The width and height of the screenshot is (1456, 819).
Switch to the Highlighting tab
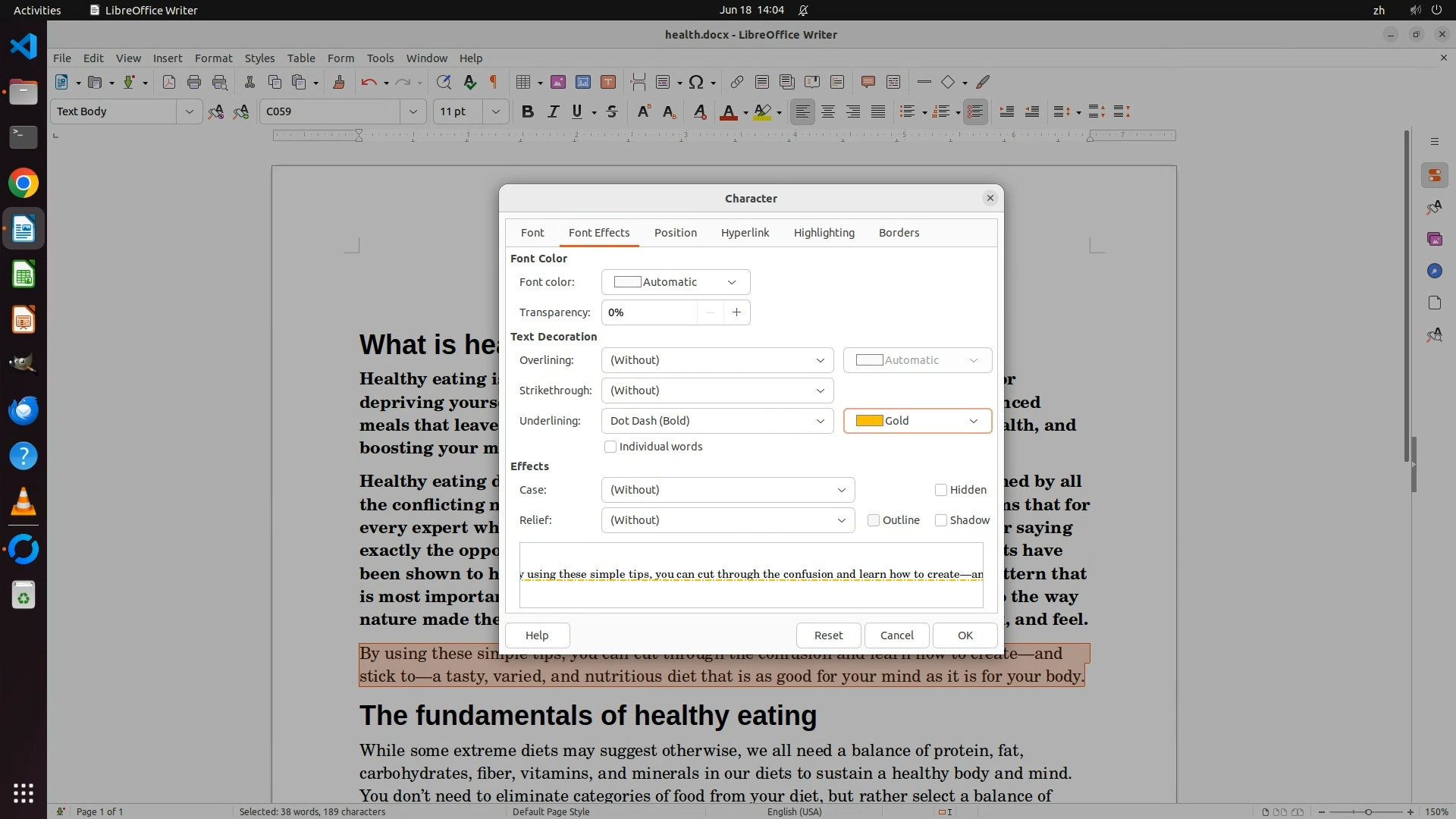pos(824,233)
